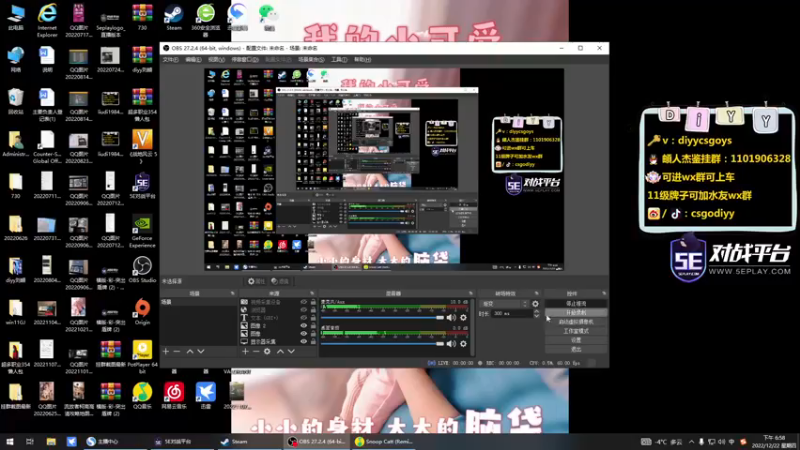The height and width of the screenshot is (450, 800).
Task: Mute the 桌面音频 speaker icon
Action: coord(451,344)
